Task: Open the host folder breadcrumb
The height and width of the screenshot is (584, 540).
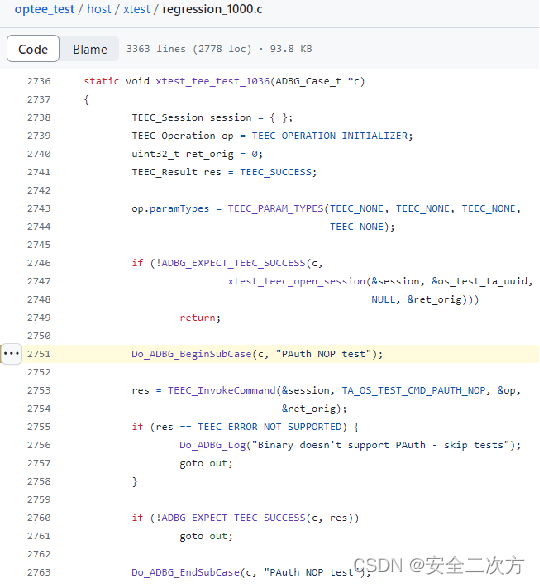Action: coord(99,9)
